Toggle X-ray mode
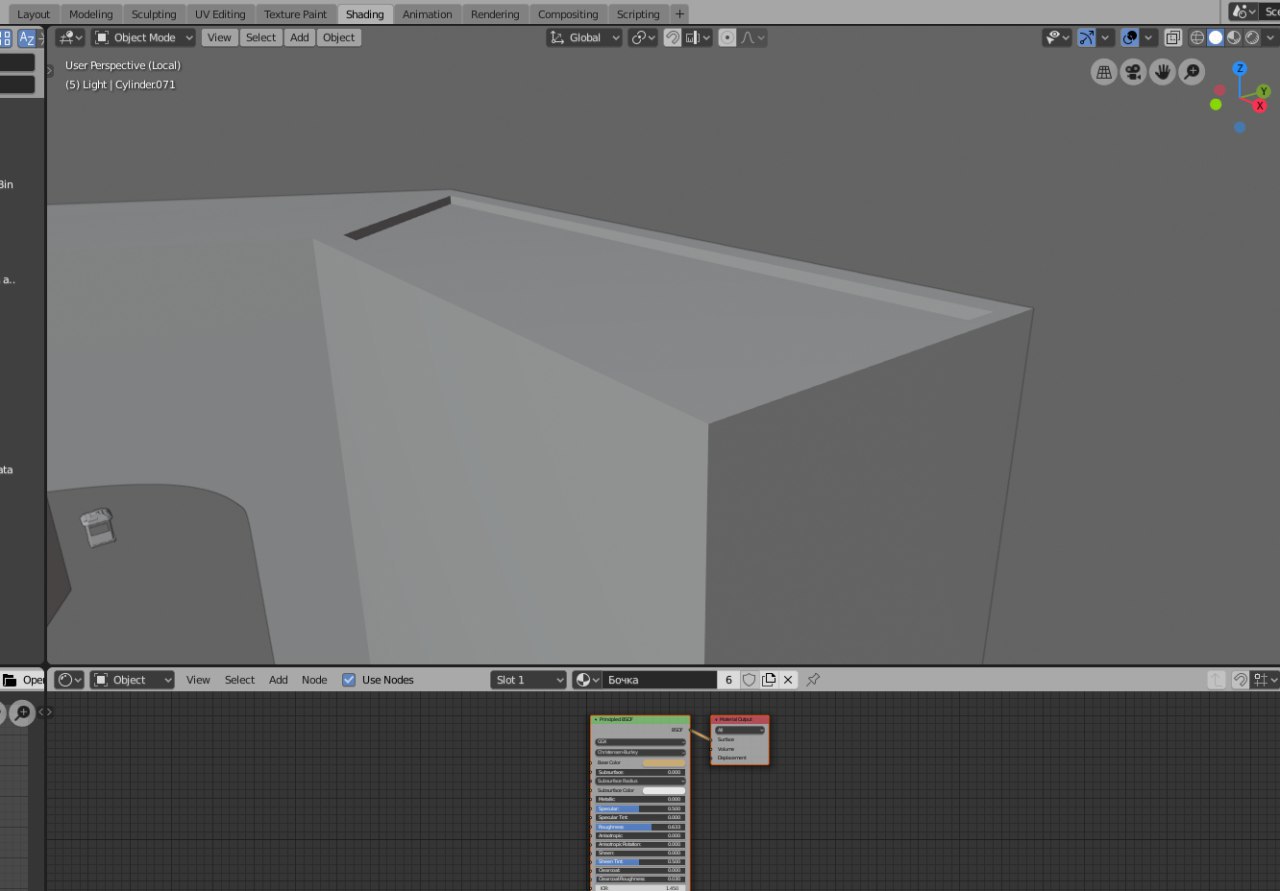Screen dimensions: 1280x891 click(x=1173, y=38)
